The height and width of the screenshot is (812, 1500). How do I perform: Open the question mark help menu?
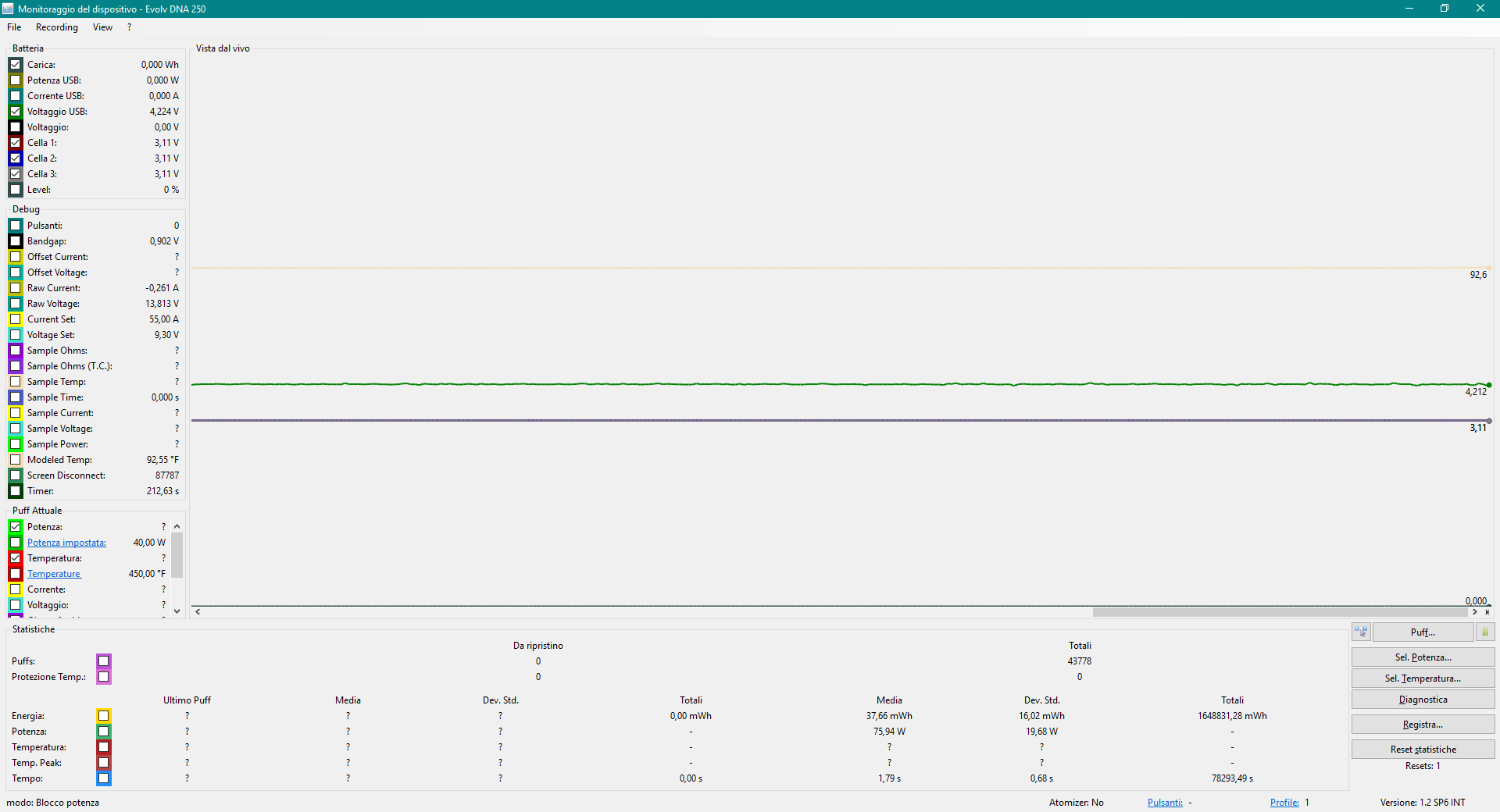pos(130,27)
